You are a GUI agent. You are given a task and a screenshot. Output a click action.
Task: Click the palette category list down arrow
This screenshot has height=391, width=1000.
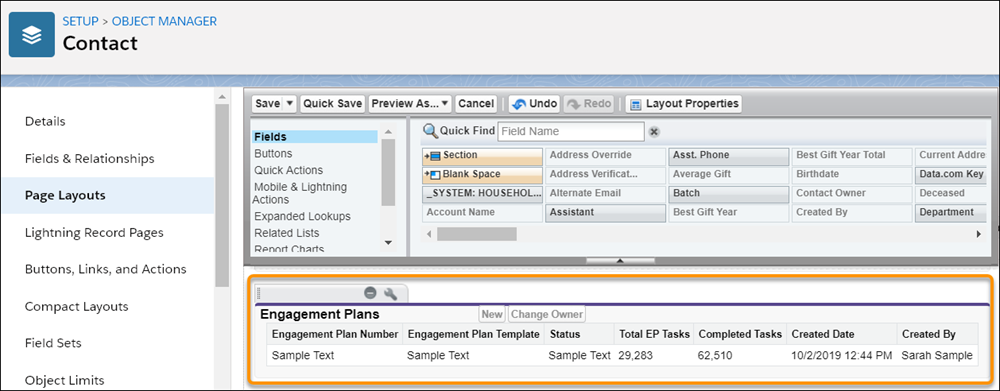tap(387, 242)
